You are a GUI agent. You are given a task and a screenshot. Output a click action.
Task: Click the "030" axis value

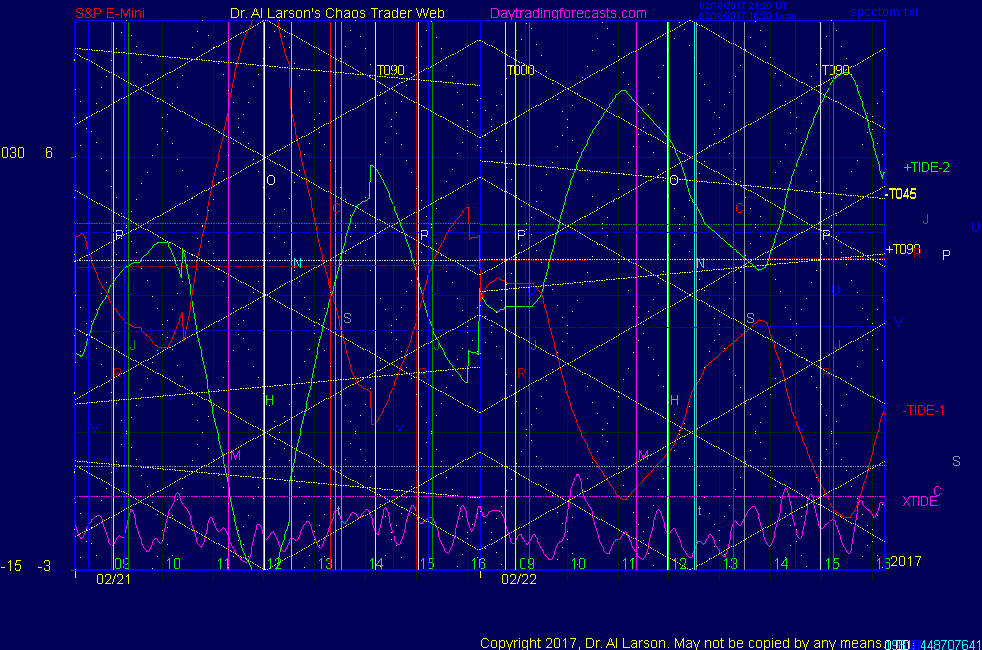(x=13, y=153)
